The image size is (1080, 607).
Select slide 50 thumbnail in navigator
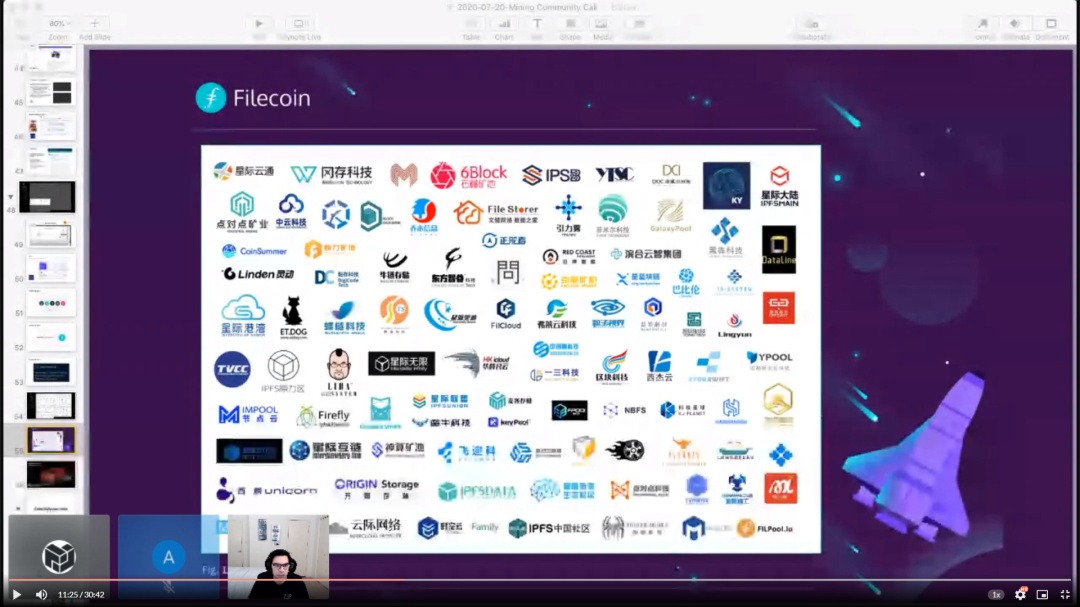point(51,269)
